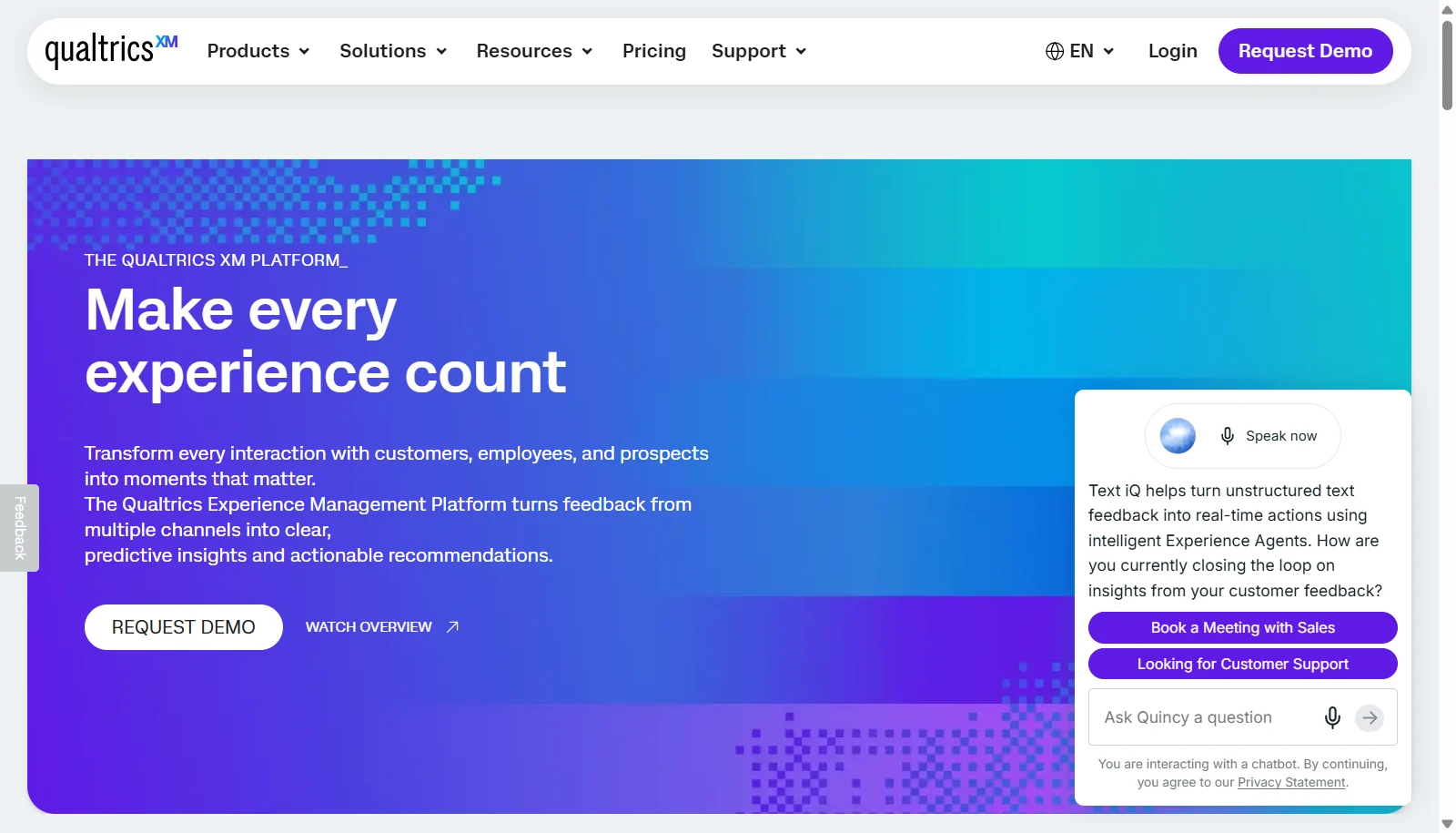The width and height of the screenshot is (1456, 833).
Task: Click the send arrow in chatbot input
Action: (1370, 717)
